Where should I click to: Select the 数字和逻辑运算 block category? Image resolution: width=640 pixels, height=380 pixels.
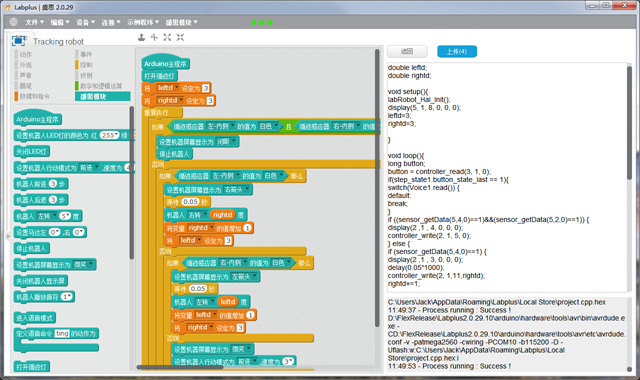[x=100, y=86]
